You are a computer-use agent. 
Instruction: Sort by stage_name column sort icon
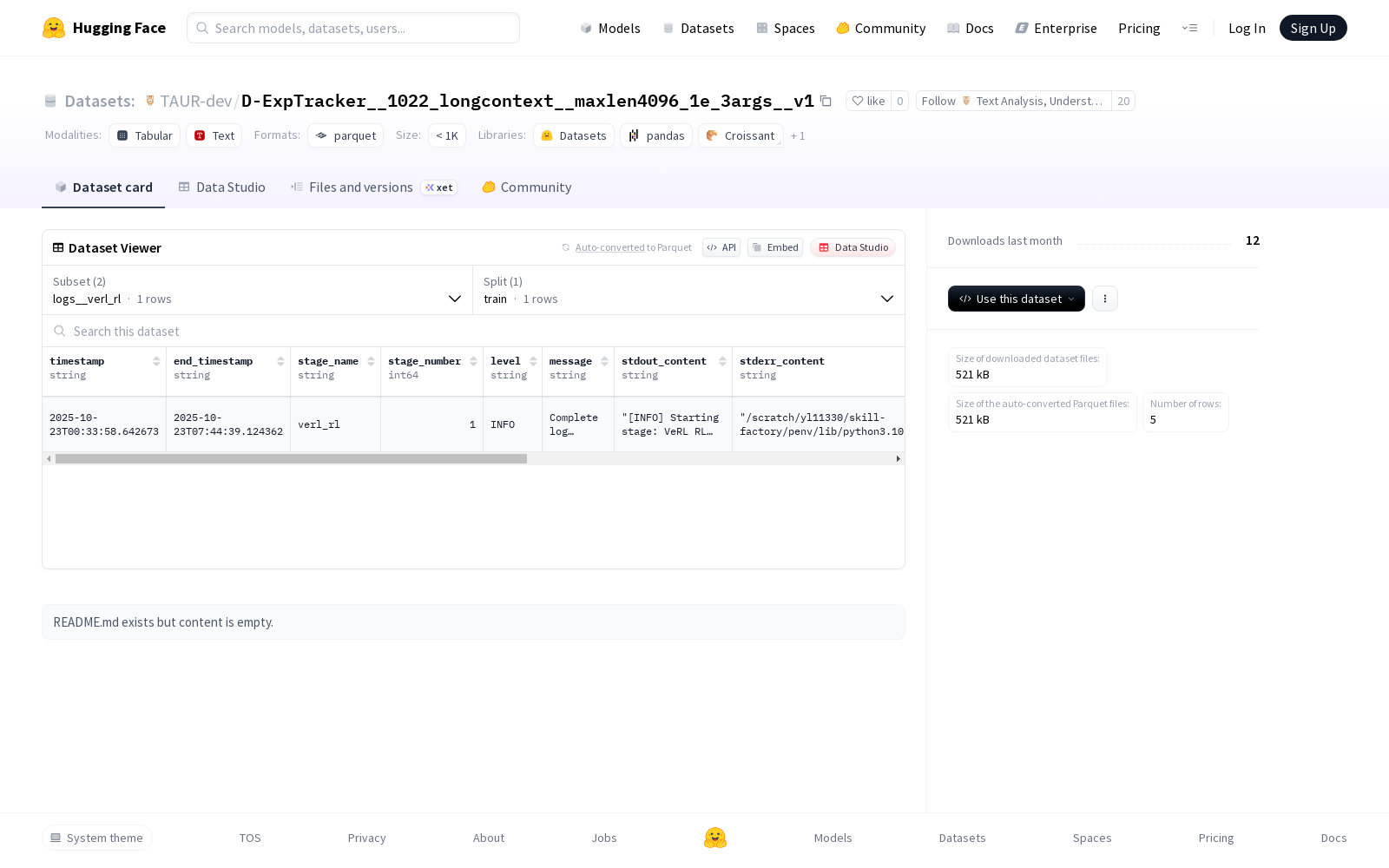tap(371, 361)
